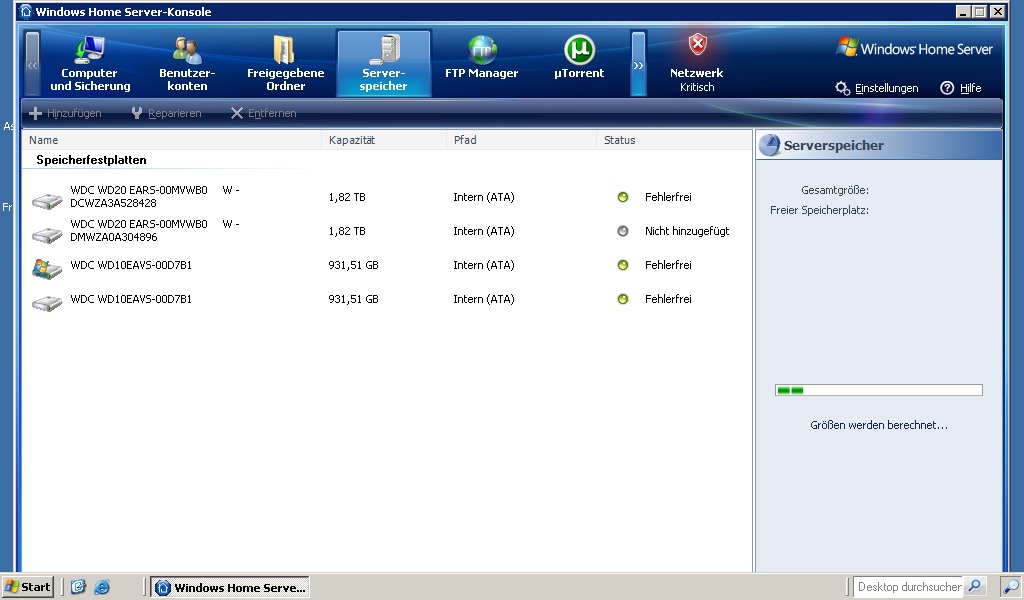The image size is (1024, 600).
Task: Select the Serverspeicher tab
Action: click(x=383, y=63)
